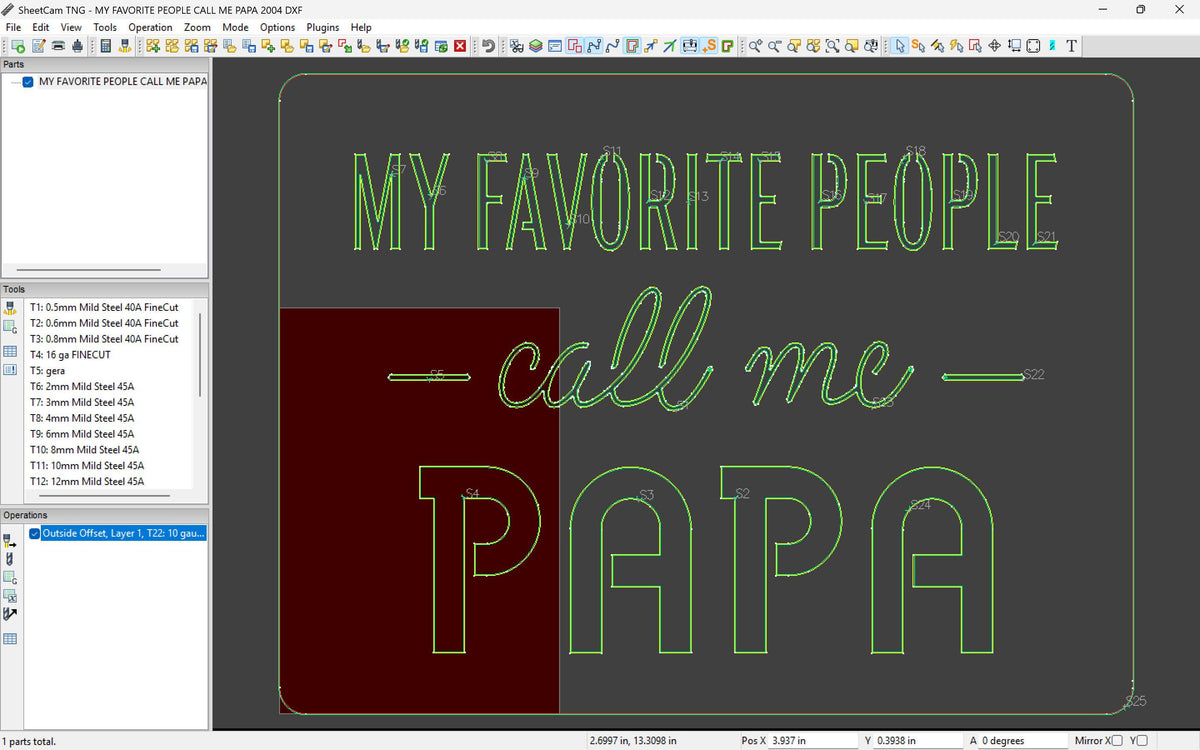The width and height of the screenshot is (1200, 750).
Task: Select tool T6: 2mm Mild Steel 45A
Action: [x=81, y=386]
